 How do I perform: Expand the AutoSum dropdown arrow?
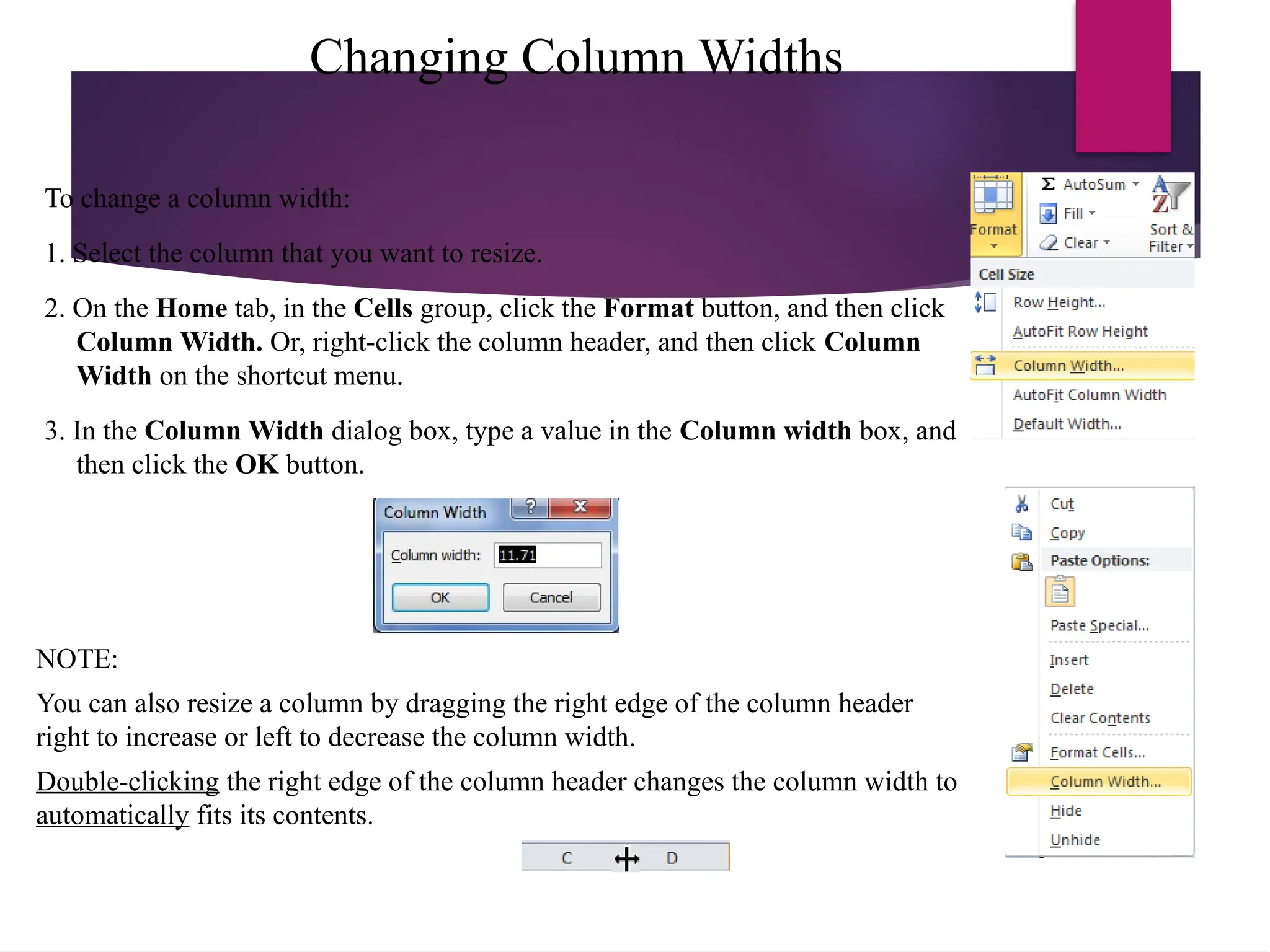pos(1135,184)
